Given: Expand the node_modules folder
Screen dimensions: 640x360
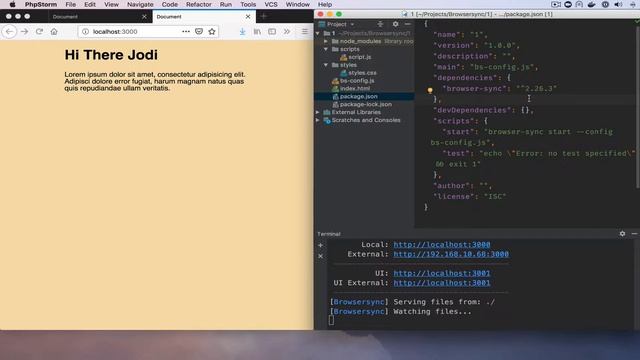Looking at the screenshot, I should click(326, 41).
